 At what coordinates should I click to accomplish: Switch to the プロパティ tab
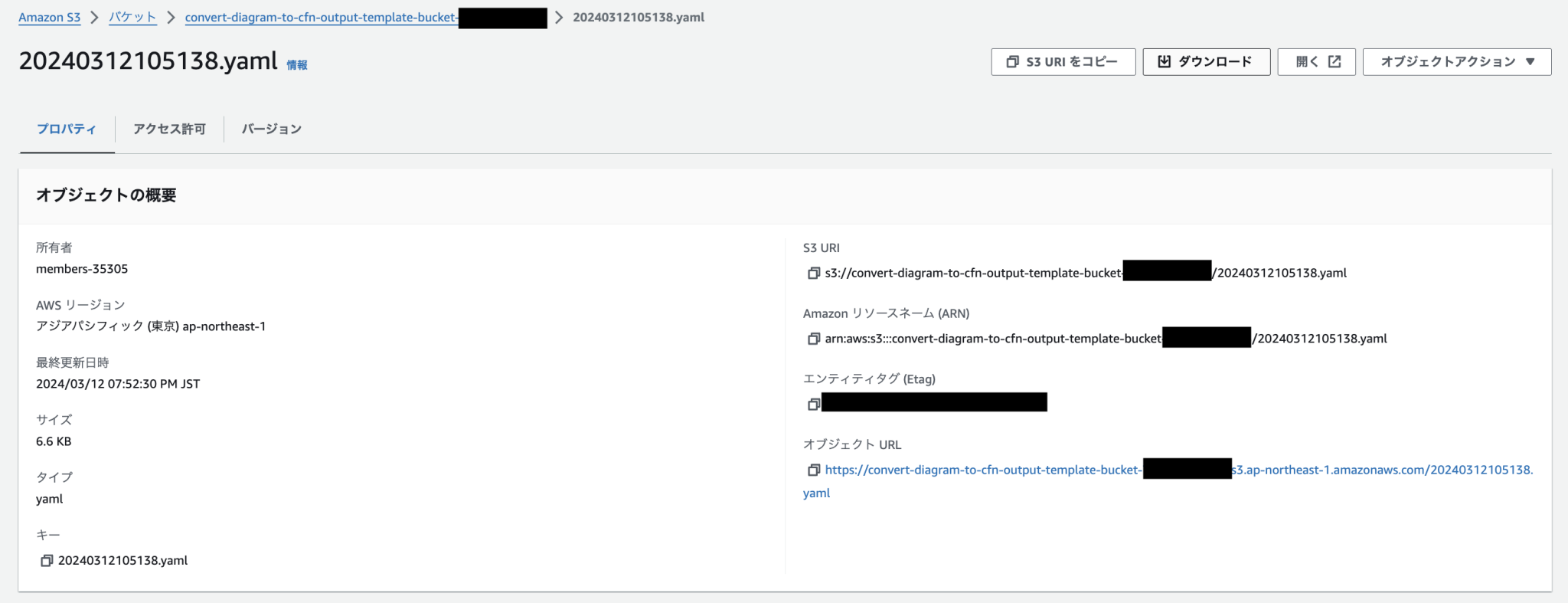(67, 129)
